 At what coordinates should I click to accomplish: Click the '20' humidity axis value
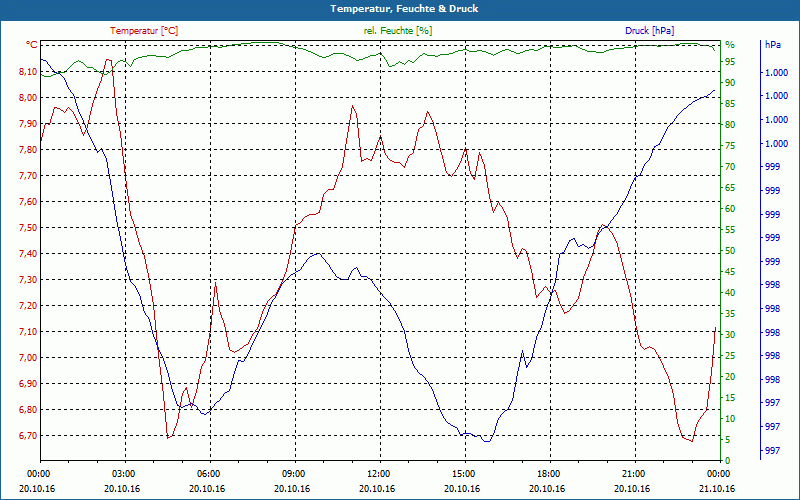pos(730,377)
